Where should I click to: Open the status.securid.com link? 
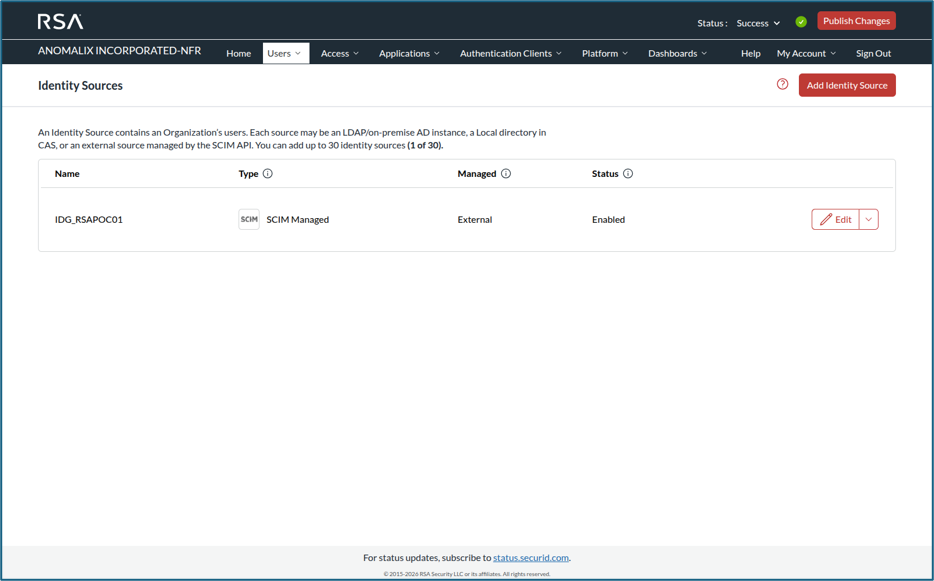[x=531, y=558]
